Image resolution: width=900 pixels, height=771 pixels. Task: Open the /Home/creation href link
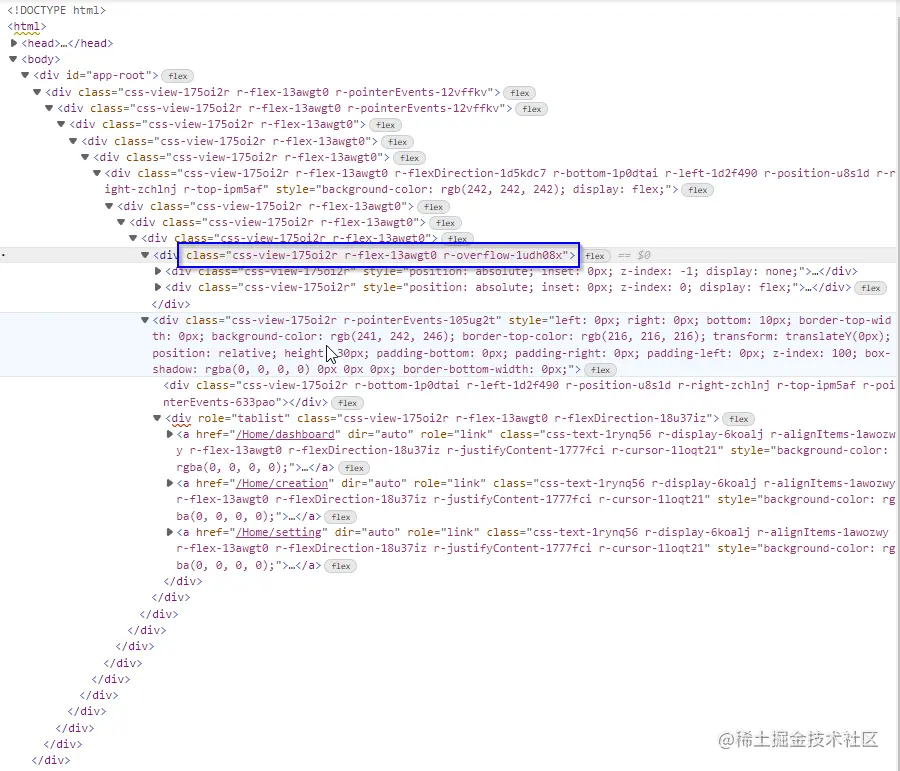(x=282, y=483)
